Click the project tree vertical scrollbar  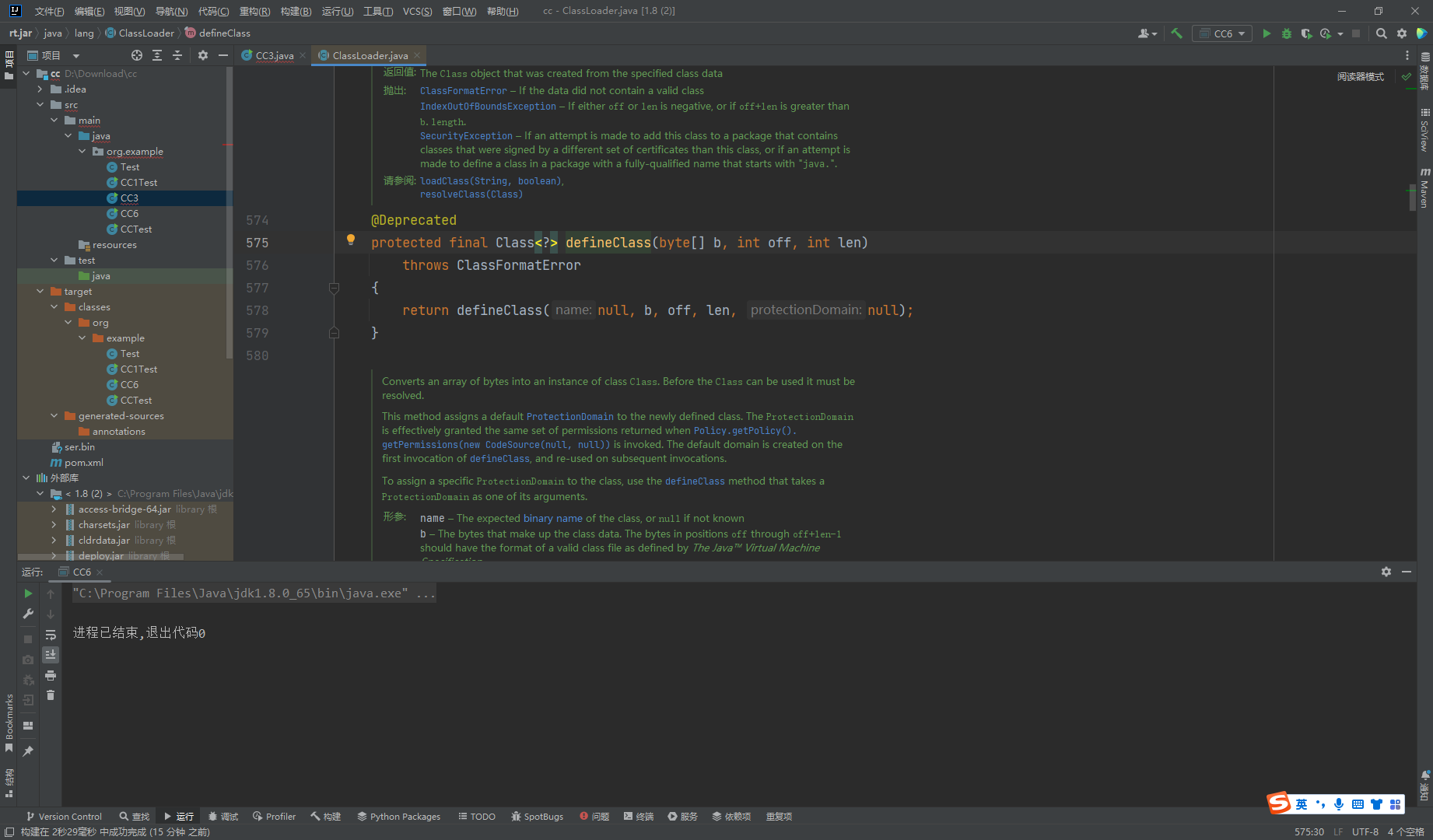[x=229, y=213]
